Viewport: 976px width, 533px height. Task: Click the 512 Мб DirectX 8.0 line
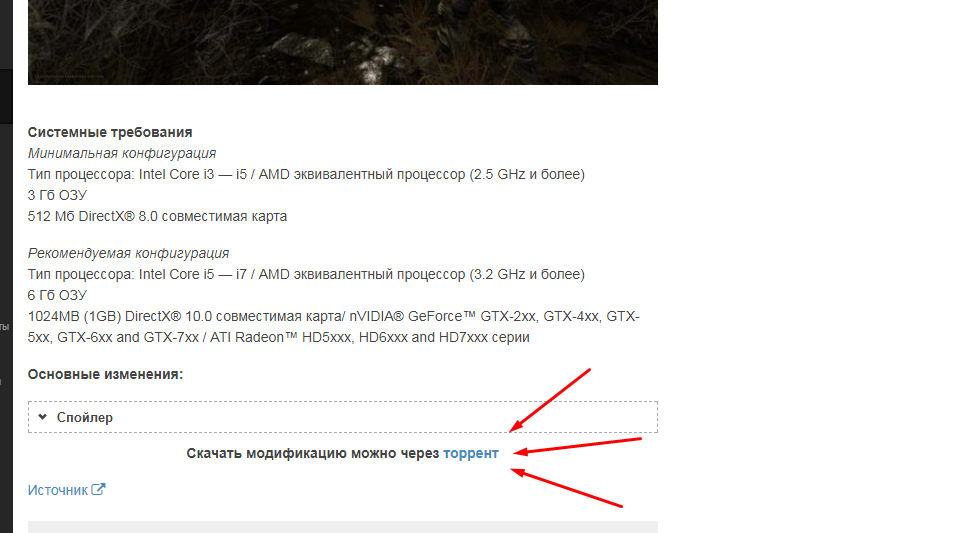[x=157, y=216]
